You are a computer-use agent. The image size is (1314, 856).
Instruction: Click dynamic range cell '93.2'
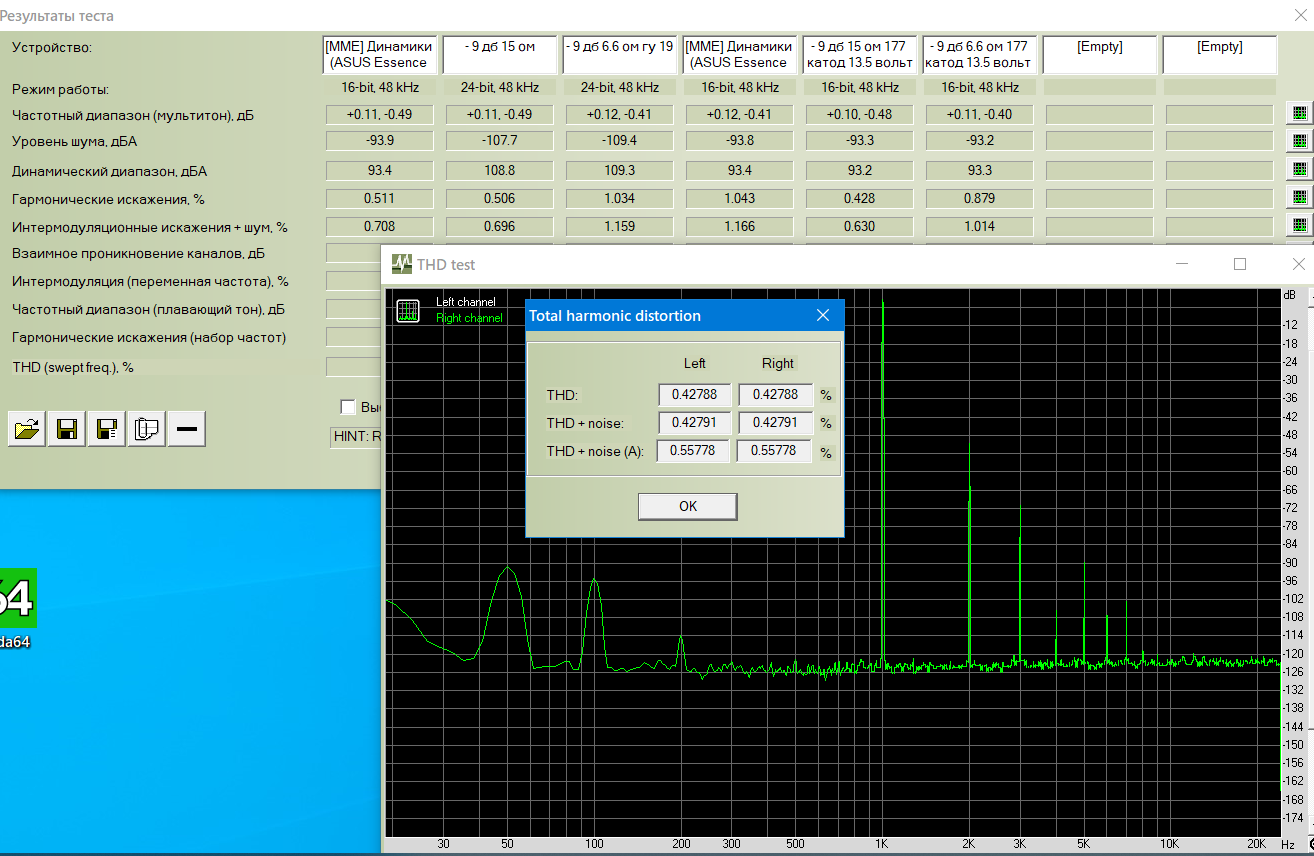coord(860,170)
